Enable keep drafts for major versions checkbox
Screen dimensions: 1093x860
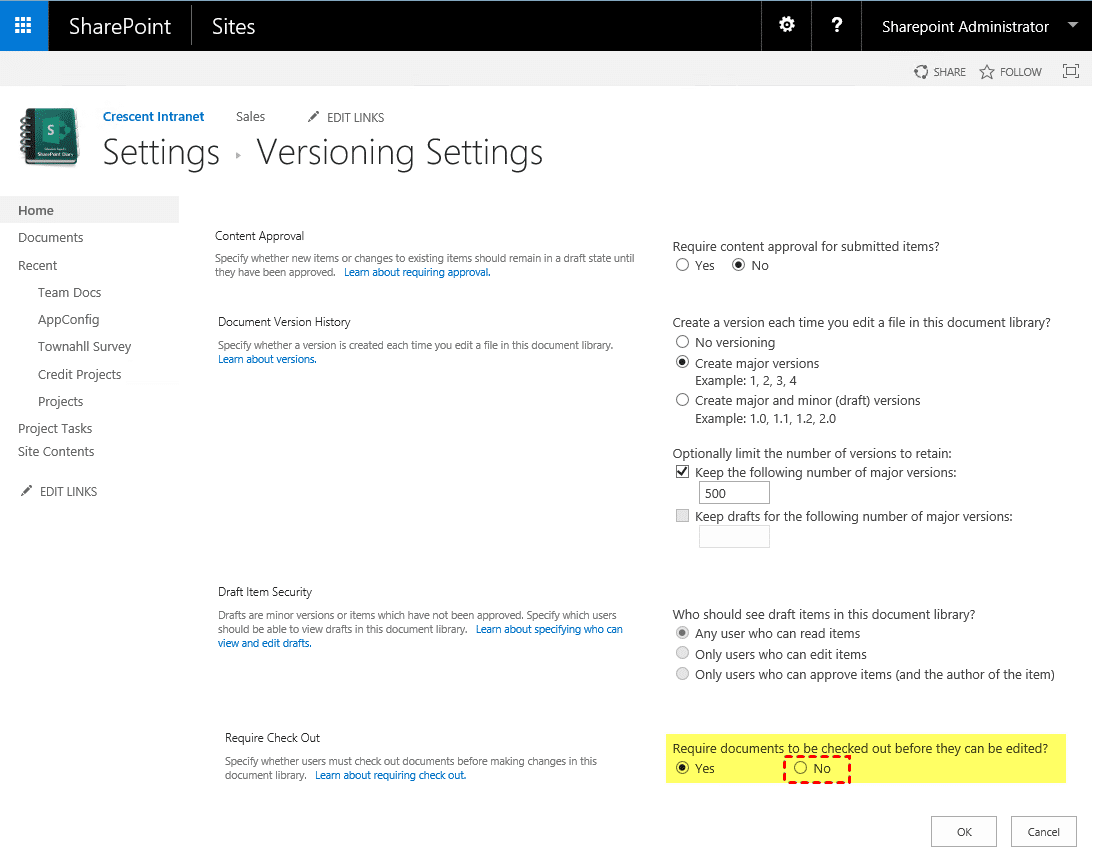tap(683, 516)
